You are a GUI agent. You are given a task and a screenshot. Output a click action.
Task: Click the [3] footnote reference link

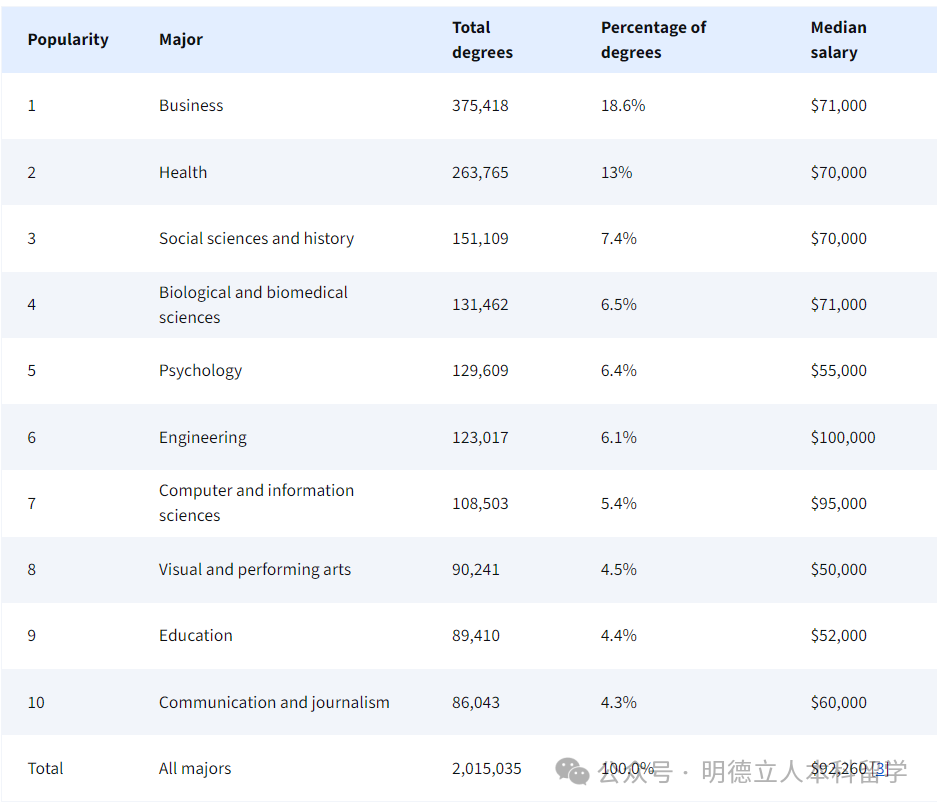click(x=879, y=768)
